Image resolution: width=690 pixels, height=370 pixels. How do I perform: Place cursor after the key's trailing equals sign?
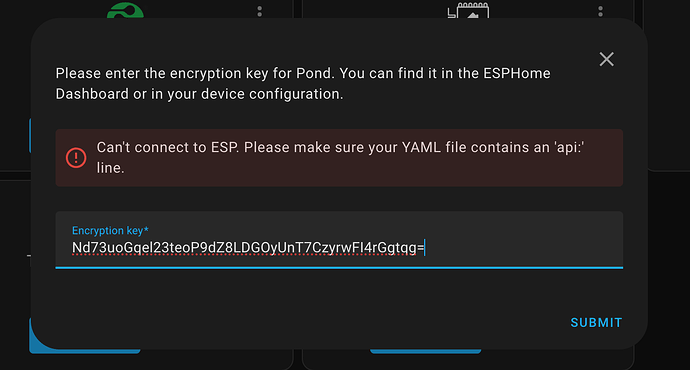click(x=425, y=248)
